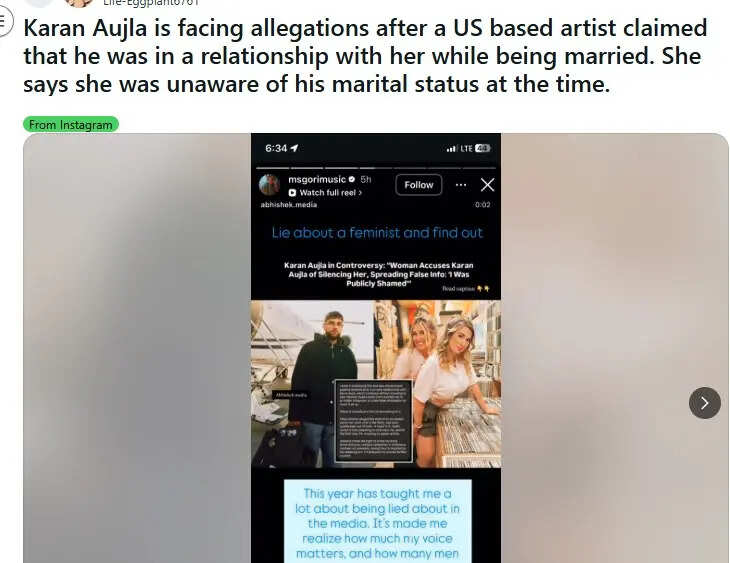Tap the location arrow beside 6:34

tap(294, 148)
